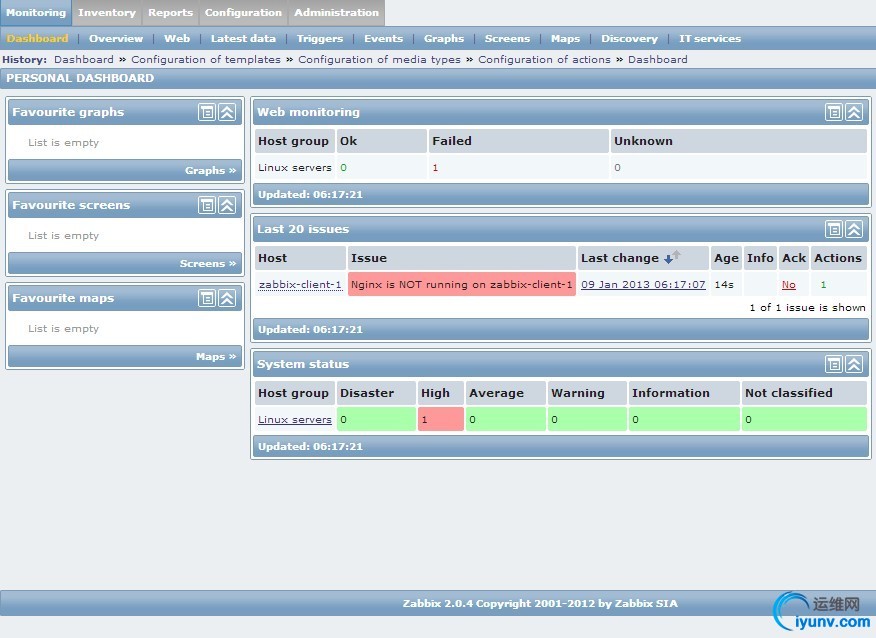
Task: Open host zabbix-client-1 link
Action: click(x=300, y=284)
